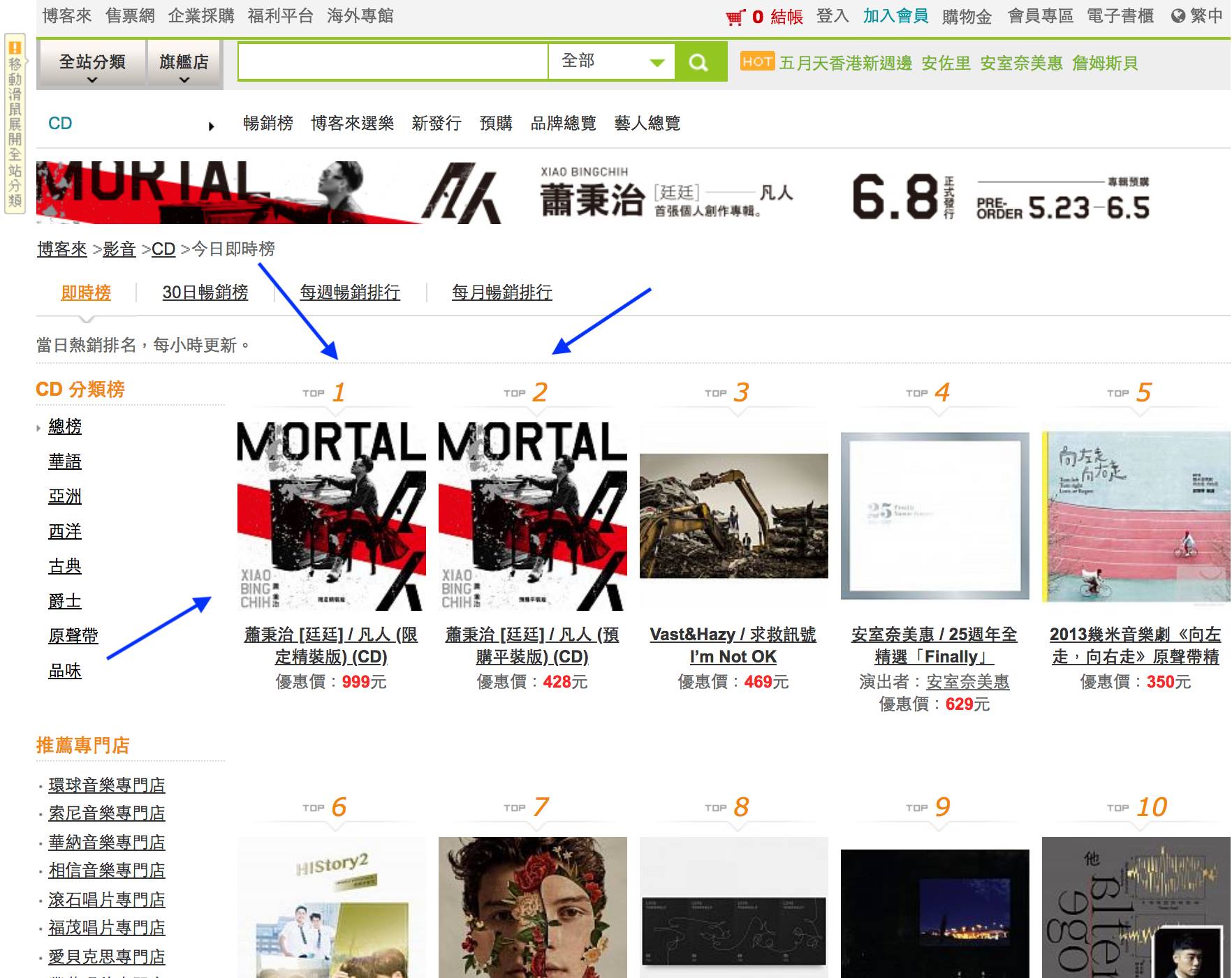Click the 詹姆斯貝 hot keyword
The height and width of the screenshot is (978, 1232).
tap(1105, 64)
